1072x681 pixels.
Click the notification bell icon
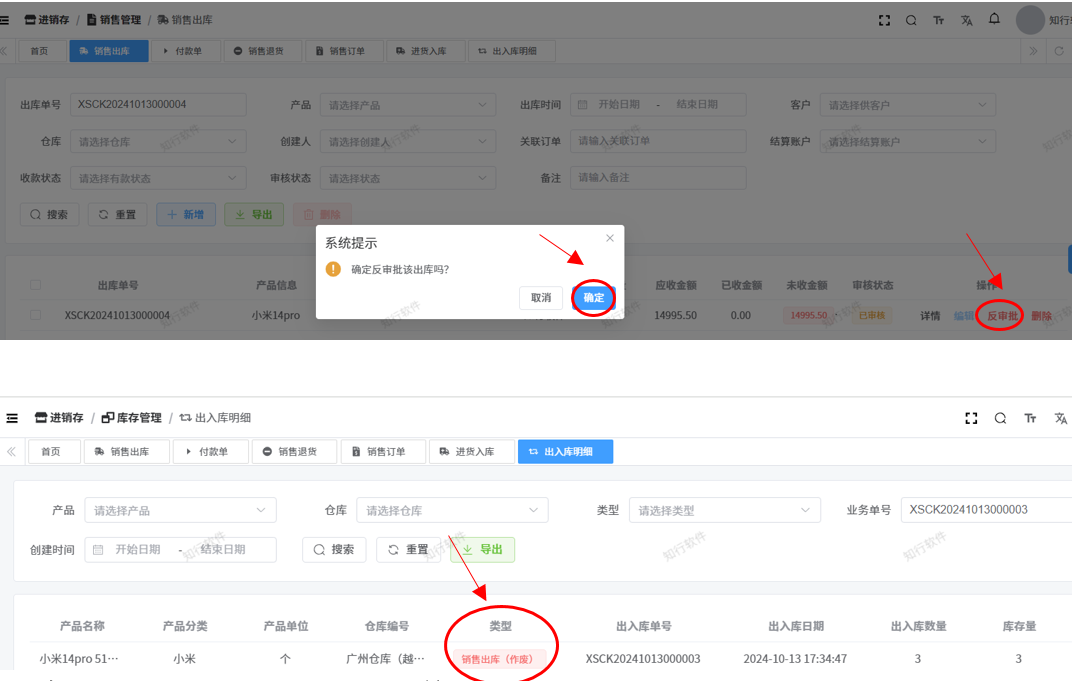pyautogui.click(x=994, y=19)
